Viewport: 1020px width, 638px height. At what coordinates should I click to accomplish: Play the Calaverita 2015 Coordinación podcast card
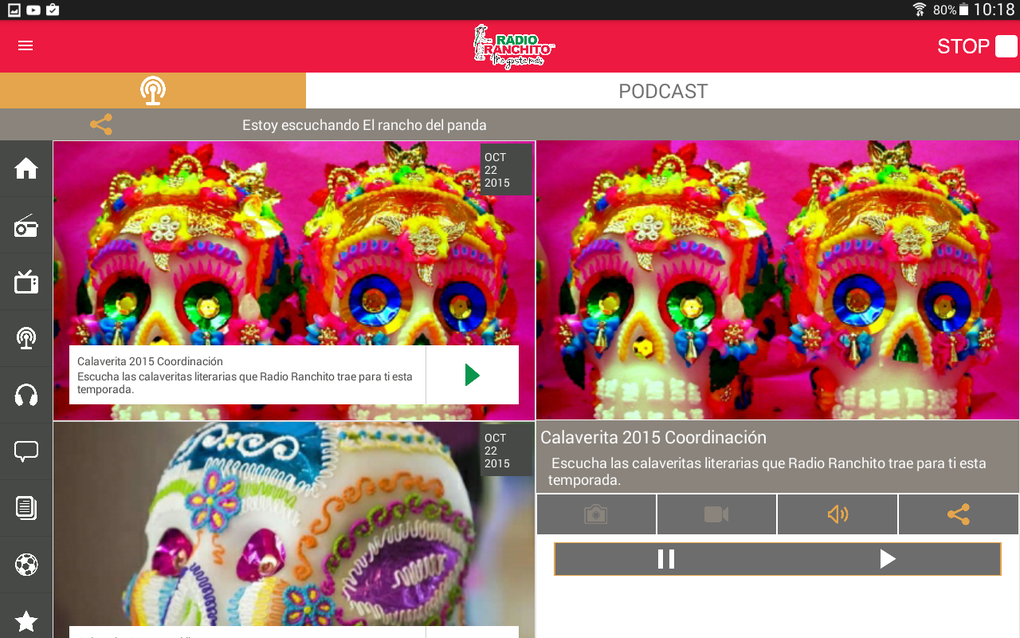[x=472, y=375]
